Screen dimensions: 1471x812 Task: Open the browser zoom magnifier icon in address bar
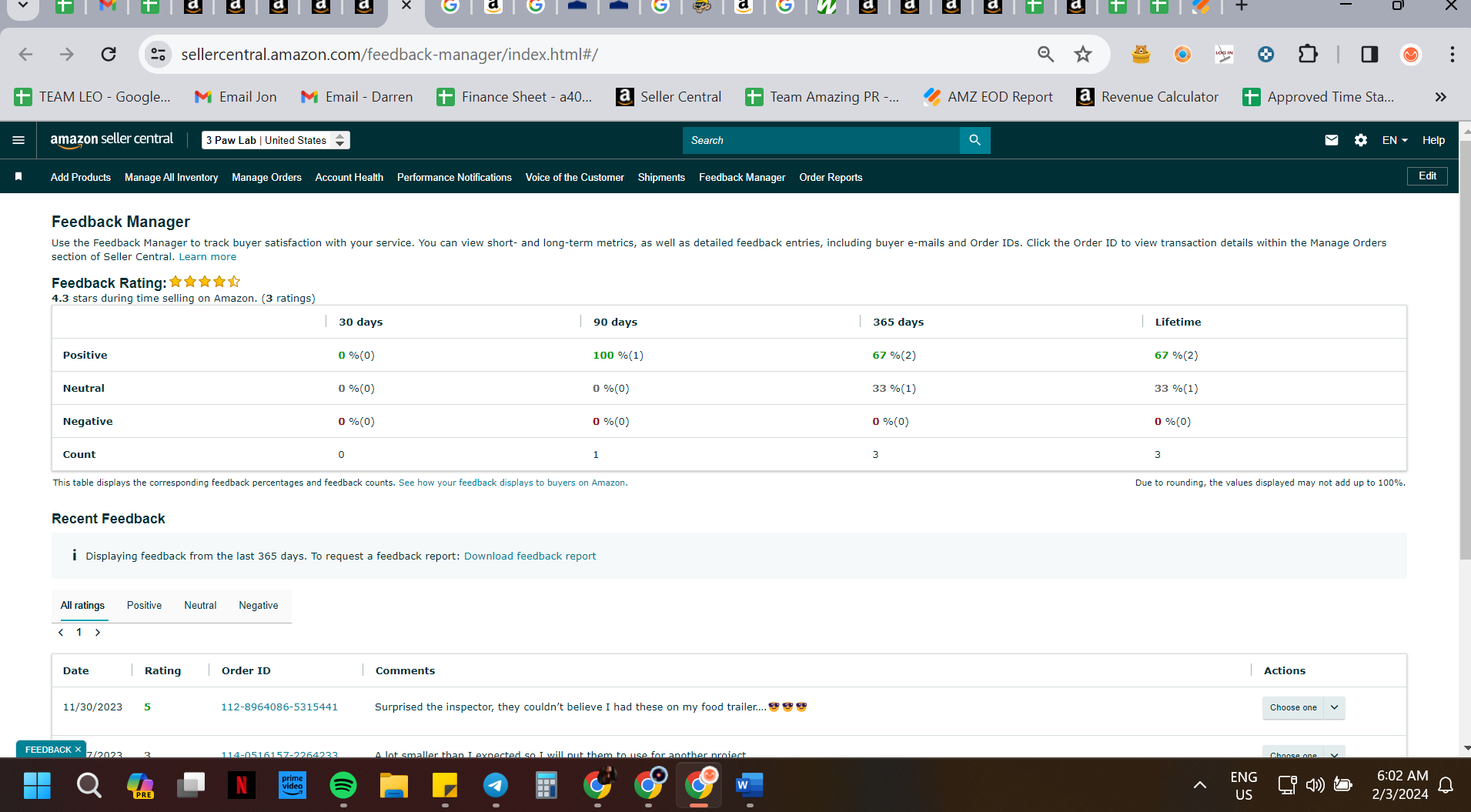point(1045,54)
